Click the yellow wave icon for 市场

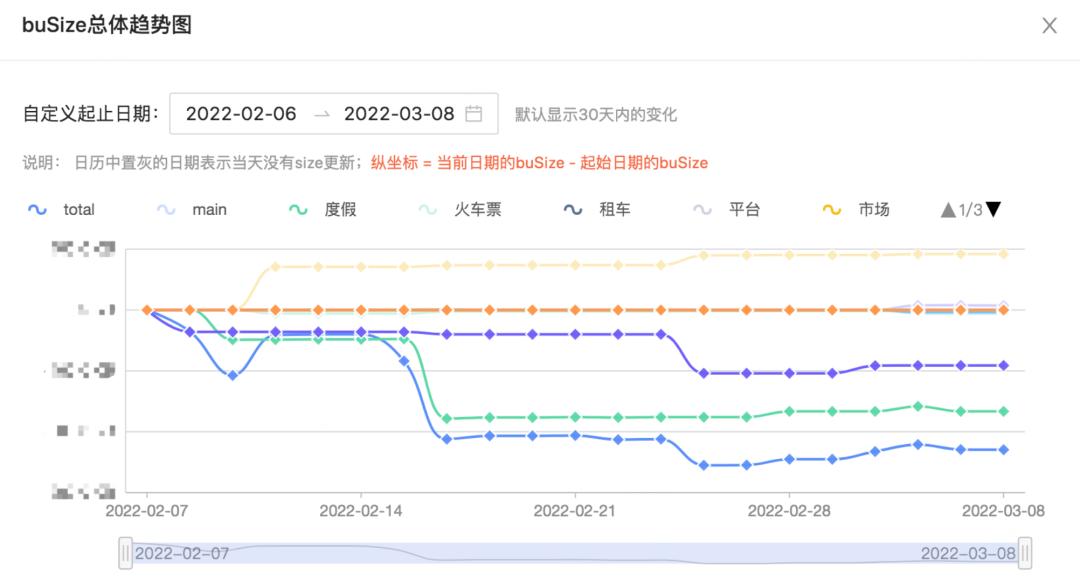(831, 210)
